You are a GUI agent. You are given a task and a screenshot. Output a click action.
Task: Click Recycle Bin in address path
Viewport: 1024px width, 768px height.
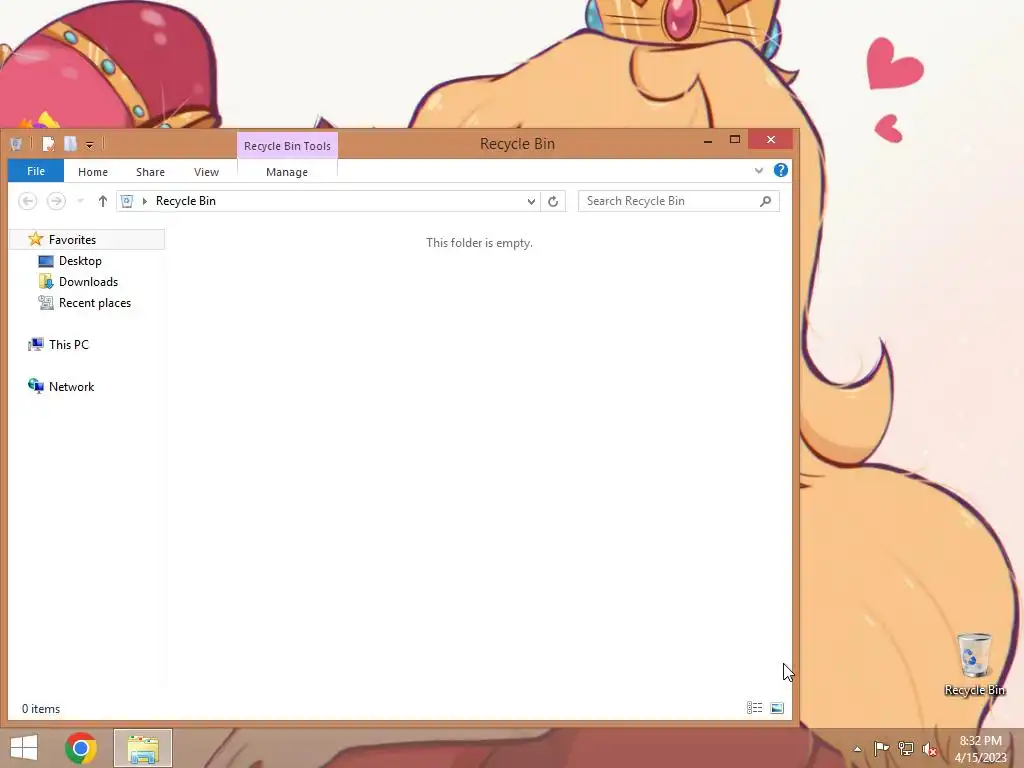[185, 201]
